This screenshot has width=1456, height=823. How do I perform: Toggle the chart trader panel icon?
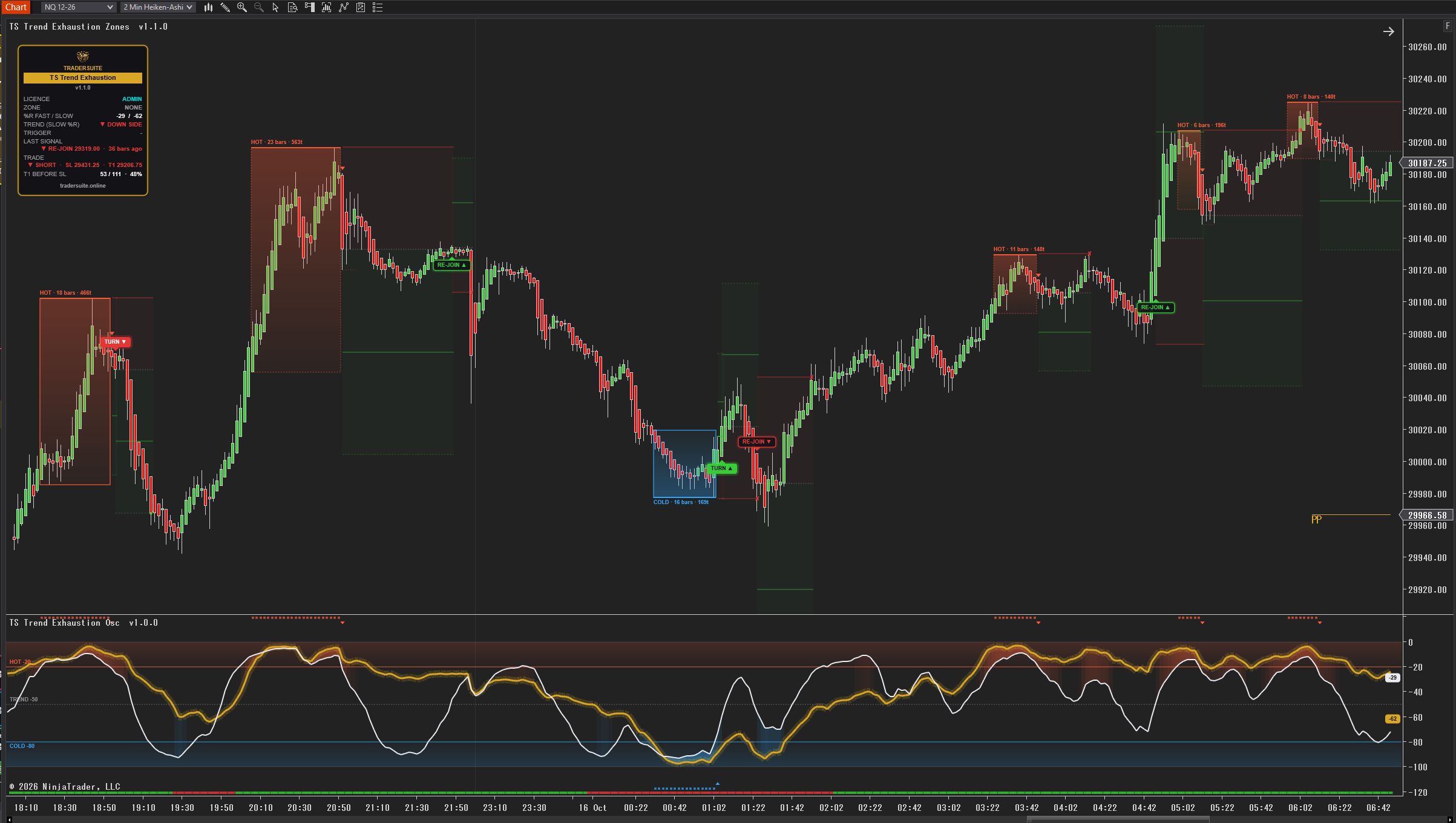click(x=309, y=7)
